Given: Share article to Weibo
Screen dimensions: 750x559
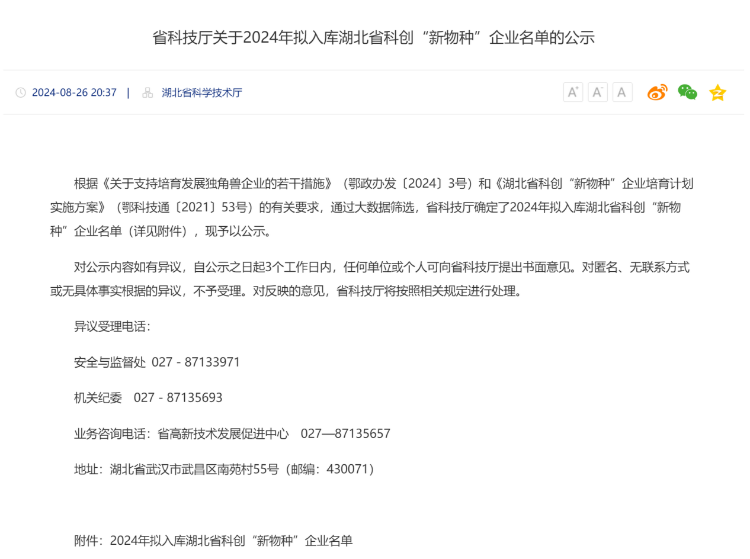Looking at the screenshot, I should 657,93.
